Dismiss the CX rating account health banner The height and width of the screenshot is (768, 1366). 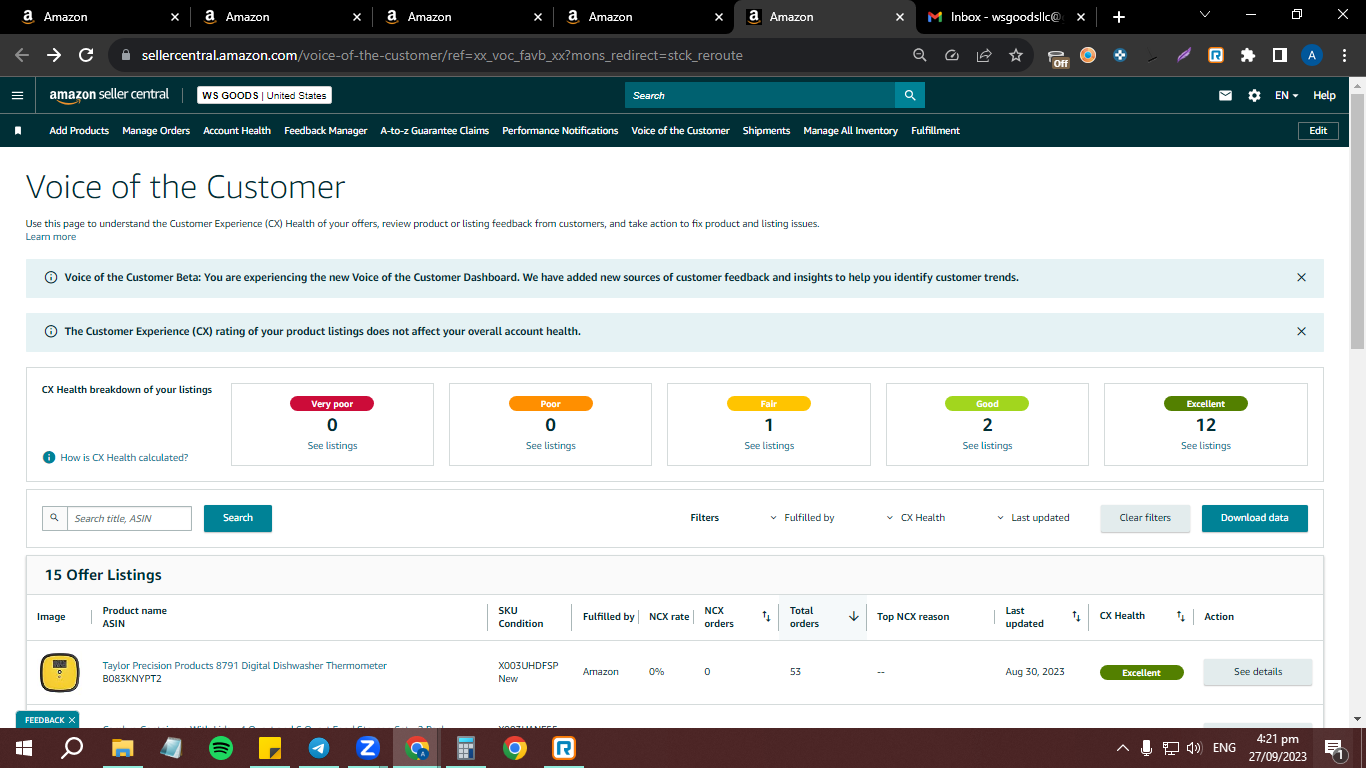[1301, 331]
